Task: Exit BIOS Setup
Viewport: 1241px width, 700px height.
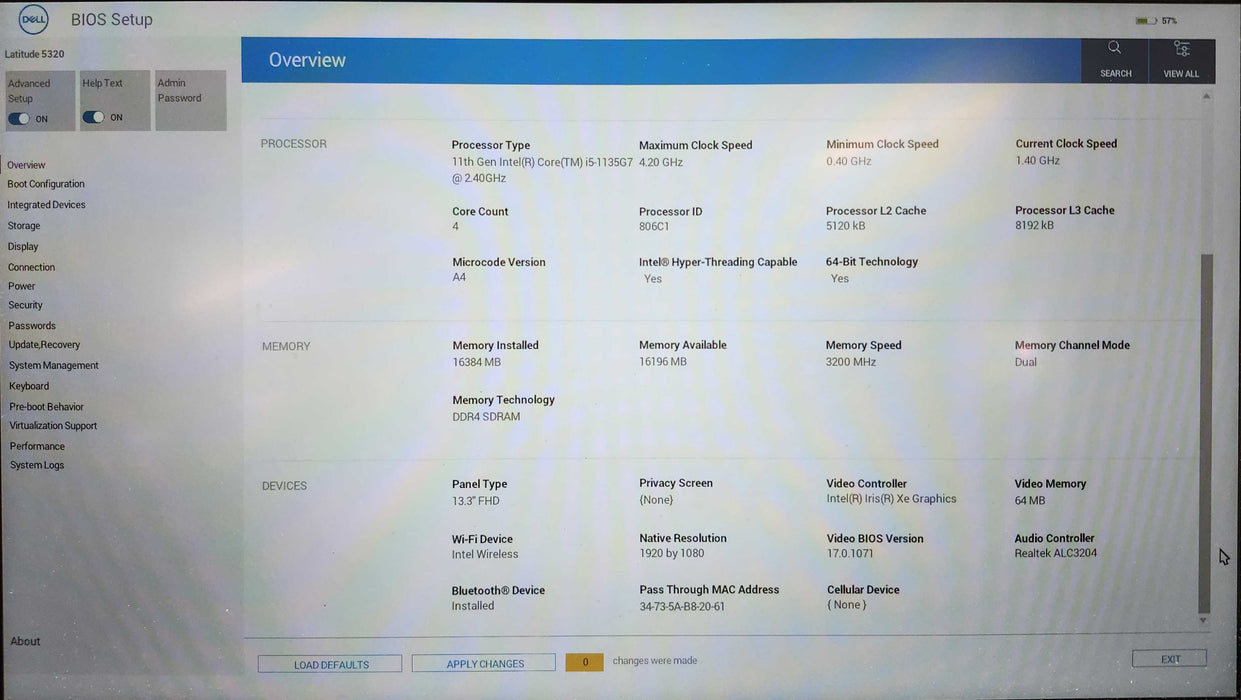Action: click(1168, 658)
